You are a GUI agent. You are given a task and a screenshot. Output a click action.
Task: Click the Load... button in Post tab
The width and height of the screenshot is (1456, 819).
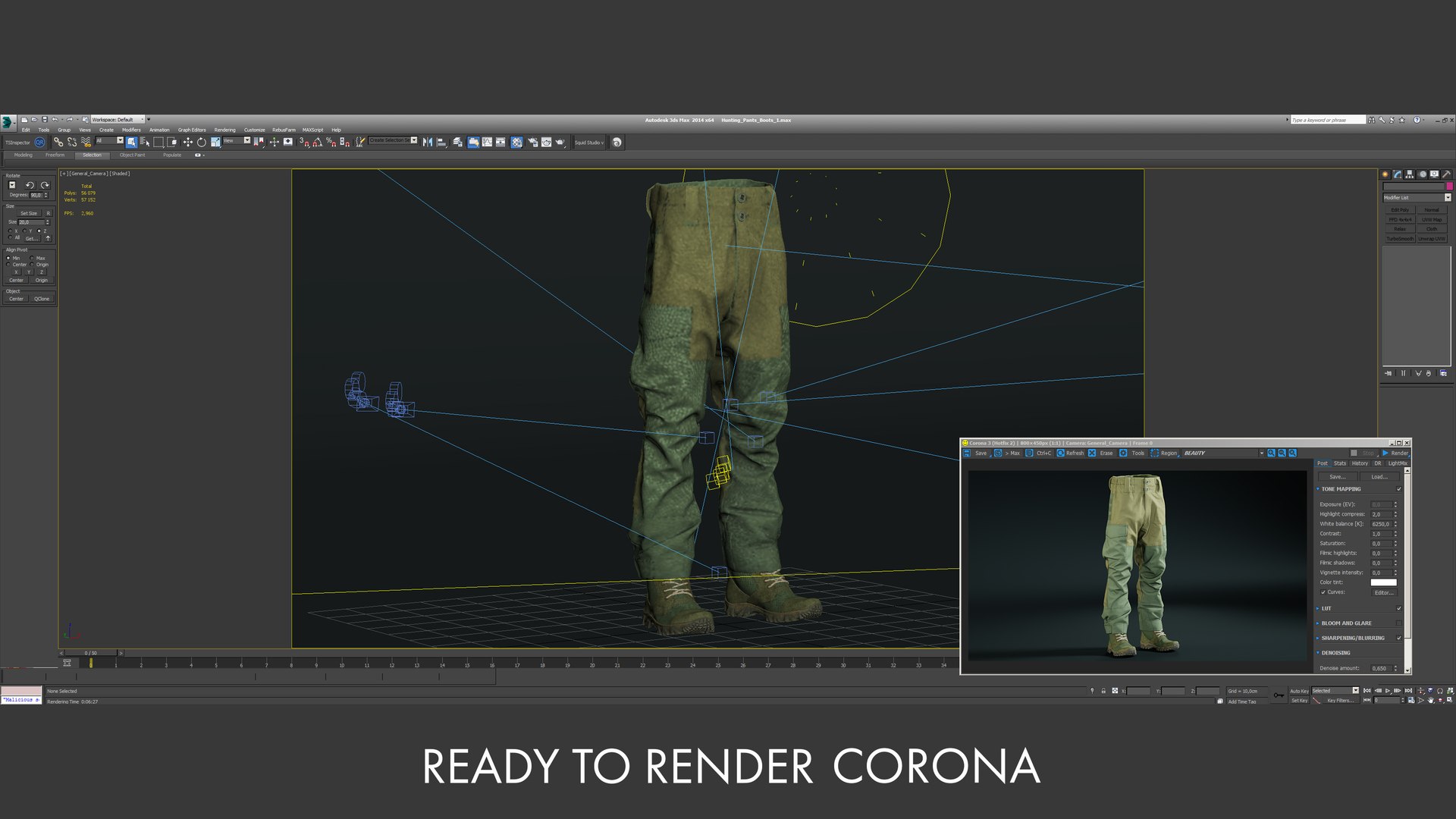[x=1379, y=477]
